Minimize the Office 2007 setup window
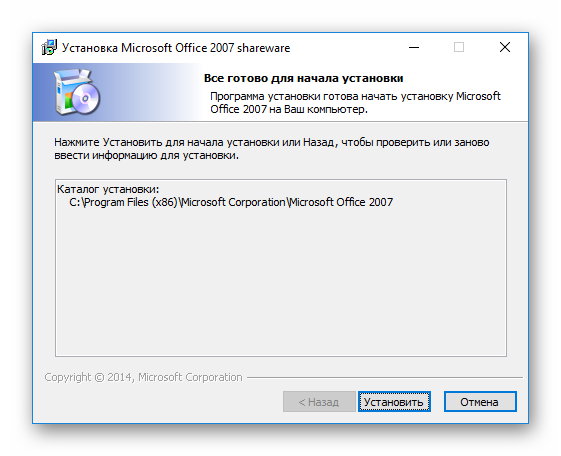This screenshot has width=561, height=456. 414,47
